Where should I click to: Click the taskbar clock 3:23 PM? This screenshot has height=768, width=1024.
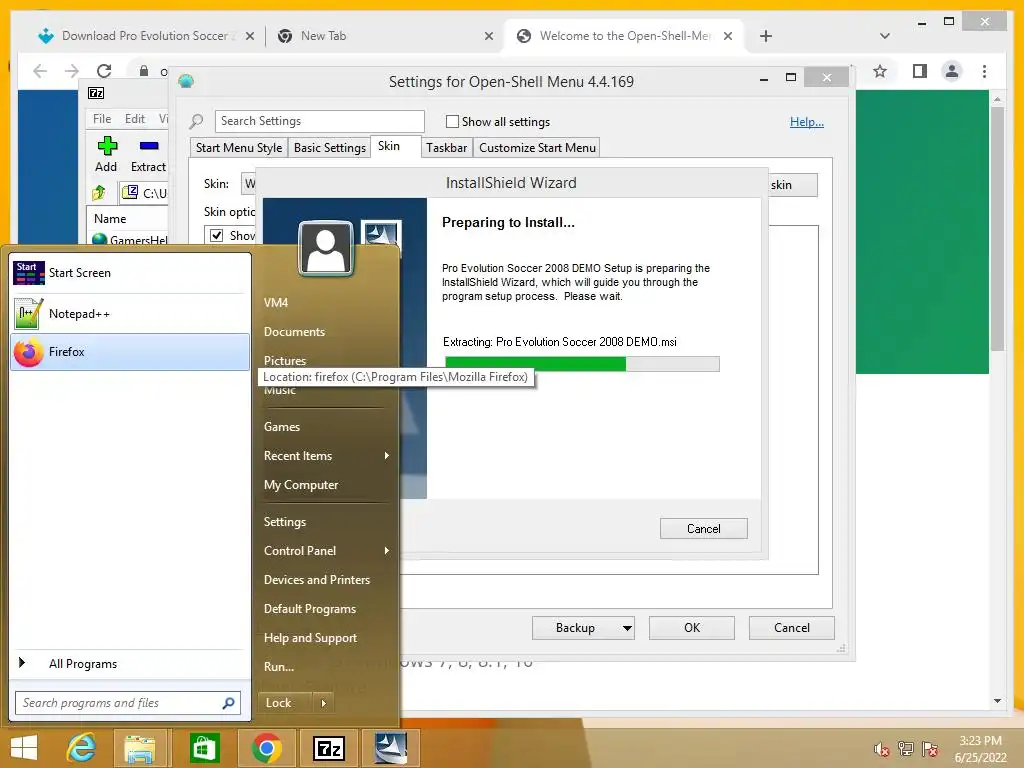pyautogui.click(x=980, y=741)
